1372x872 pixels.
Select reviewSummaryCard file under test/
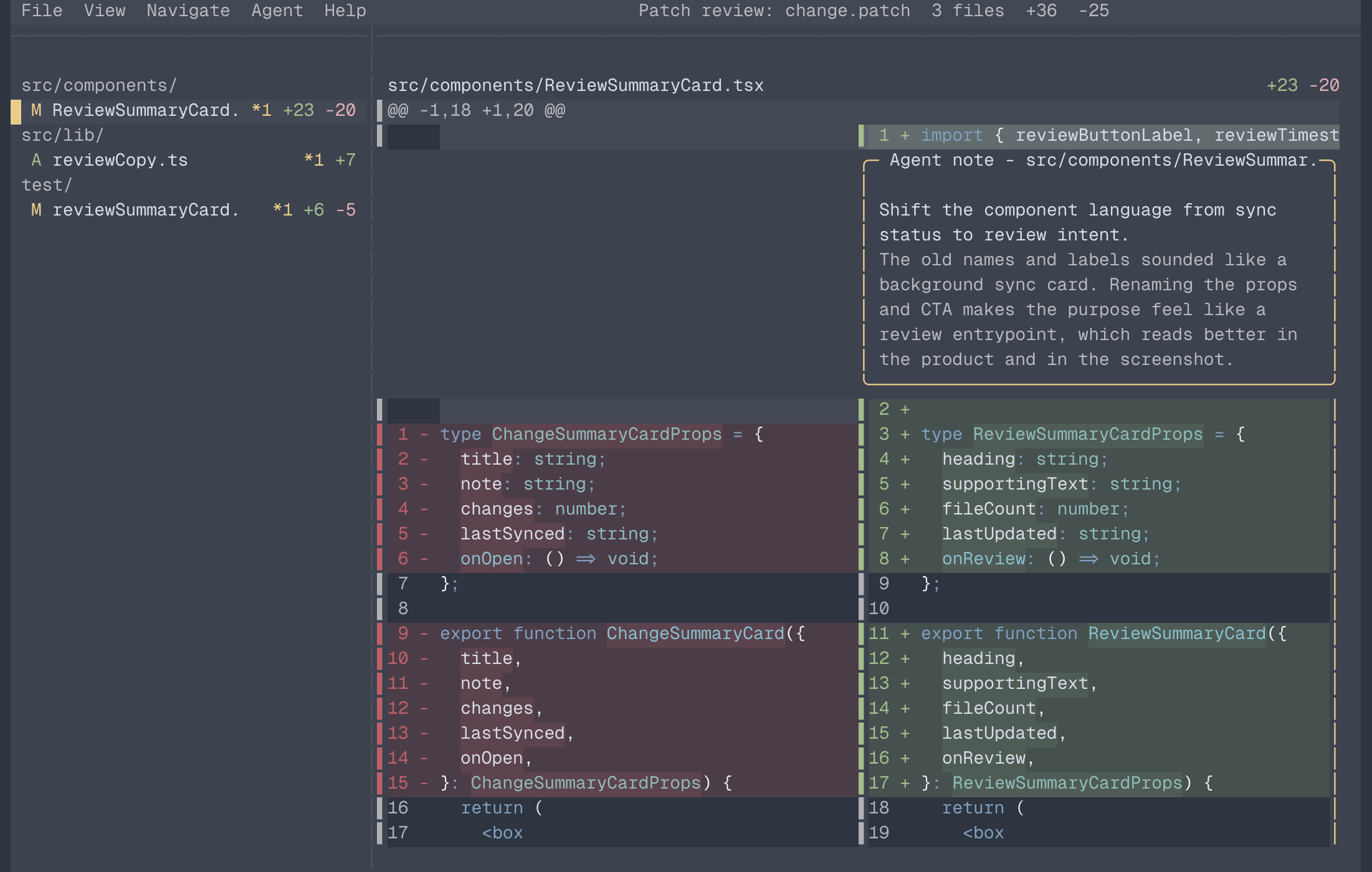pos(189,210)
